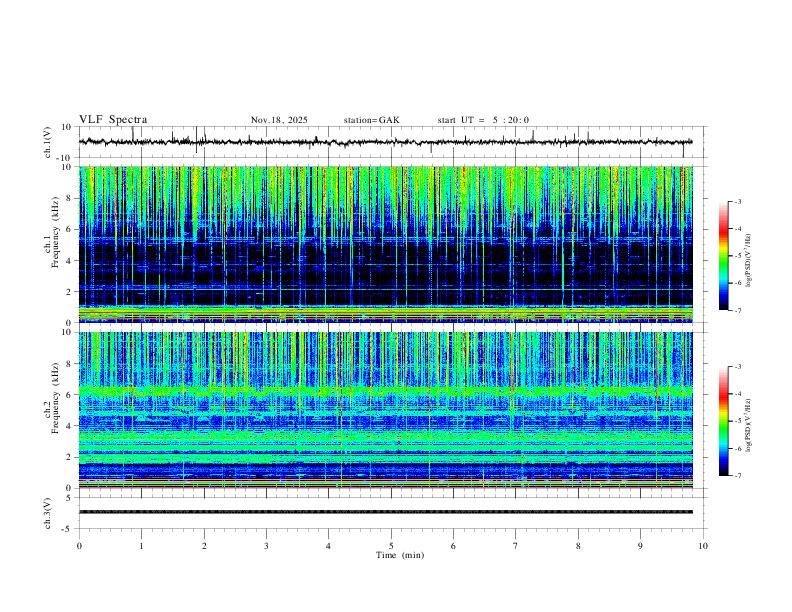792x612 pixels.
Task: Click the '-5' tick on ch.3(V) axis
Action: coord(68,529)
